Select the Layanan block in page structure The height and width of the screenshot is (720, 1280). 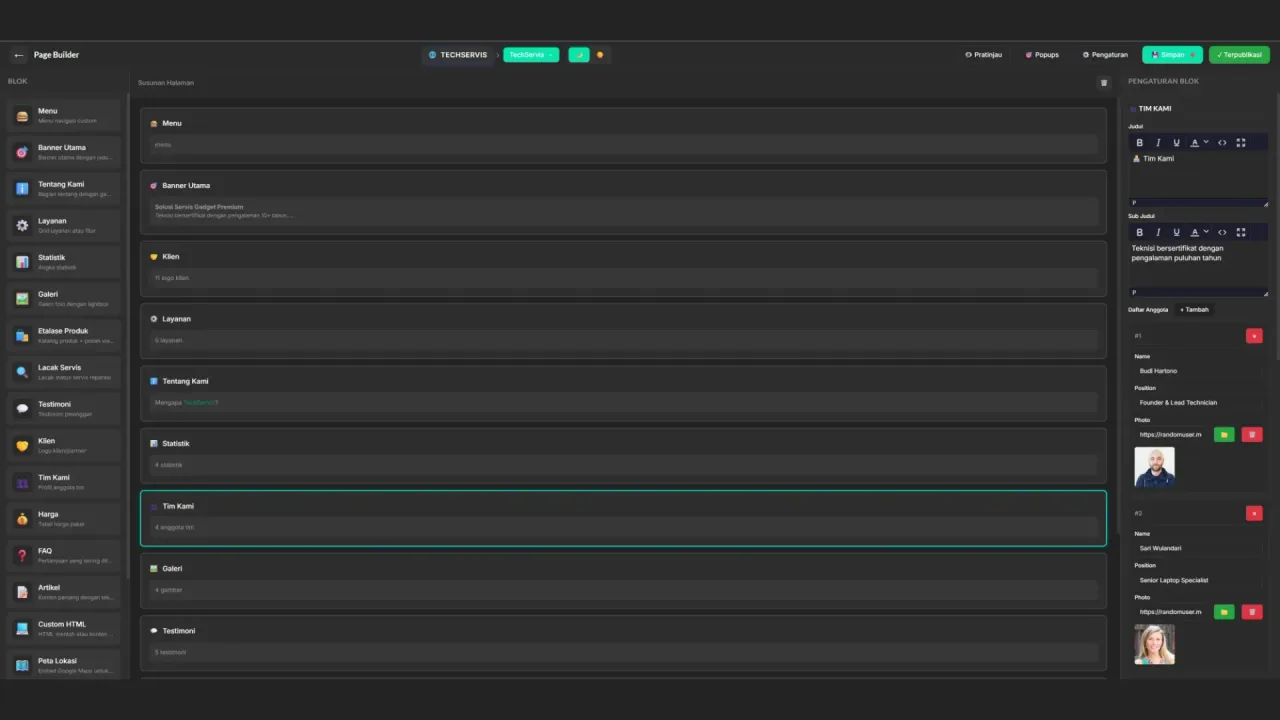pos(623,330)
